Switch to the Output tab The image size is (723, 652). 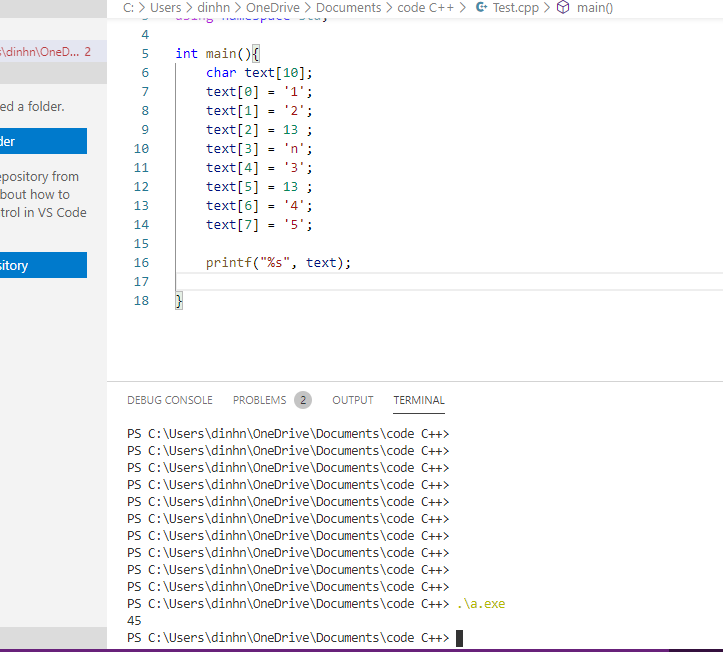352,400
